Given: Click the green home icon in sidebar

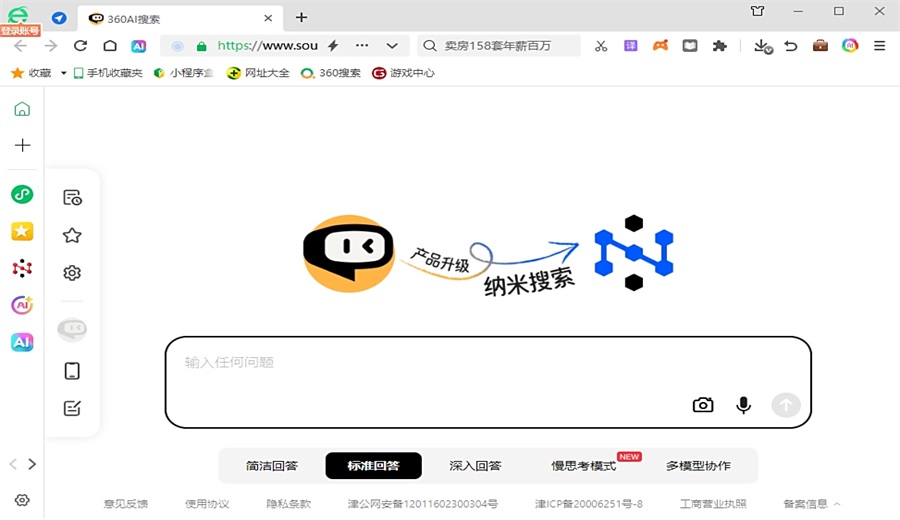Looking at the screenshot, I should 22,109.
